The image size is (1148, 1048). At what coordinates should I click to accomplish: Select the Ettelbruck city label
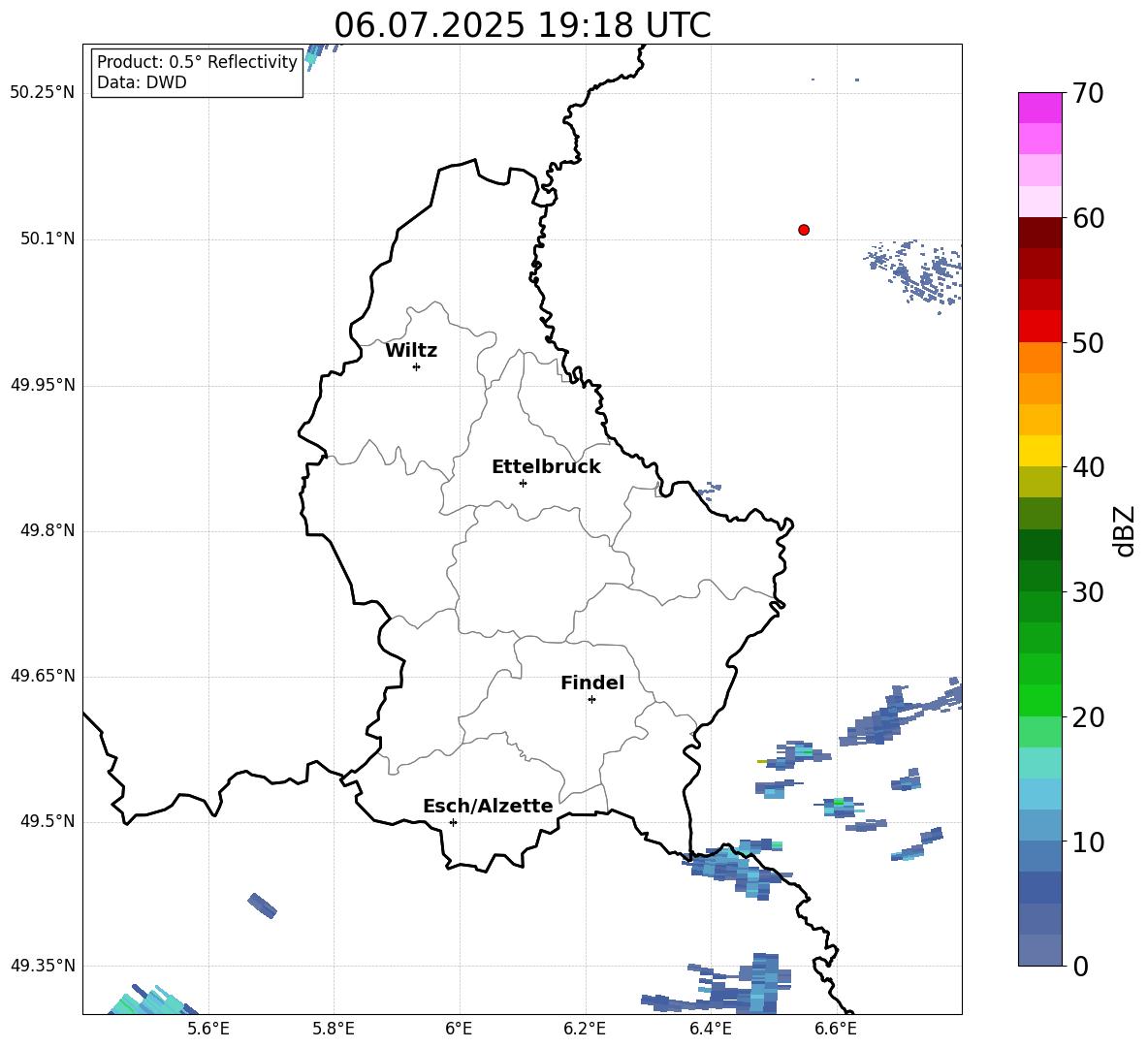click(546, 467)
